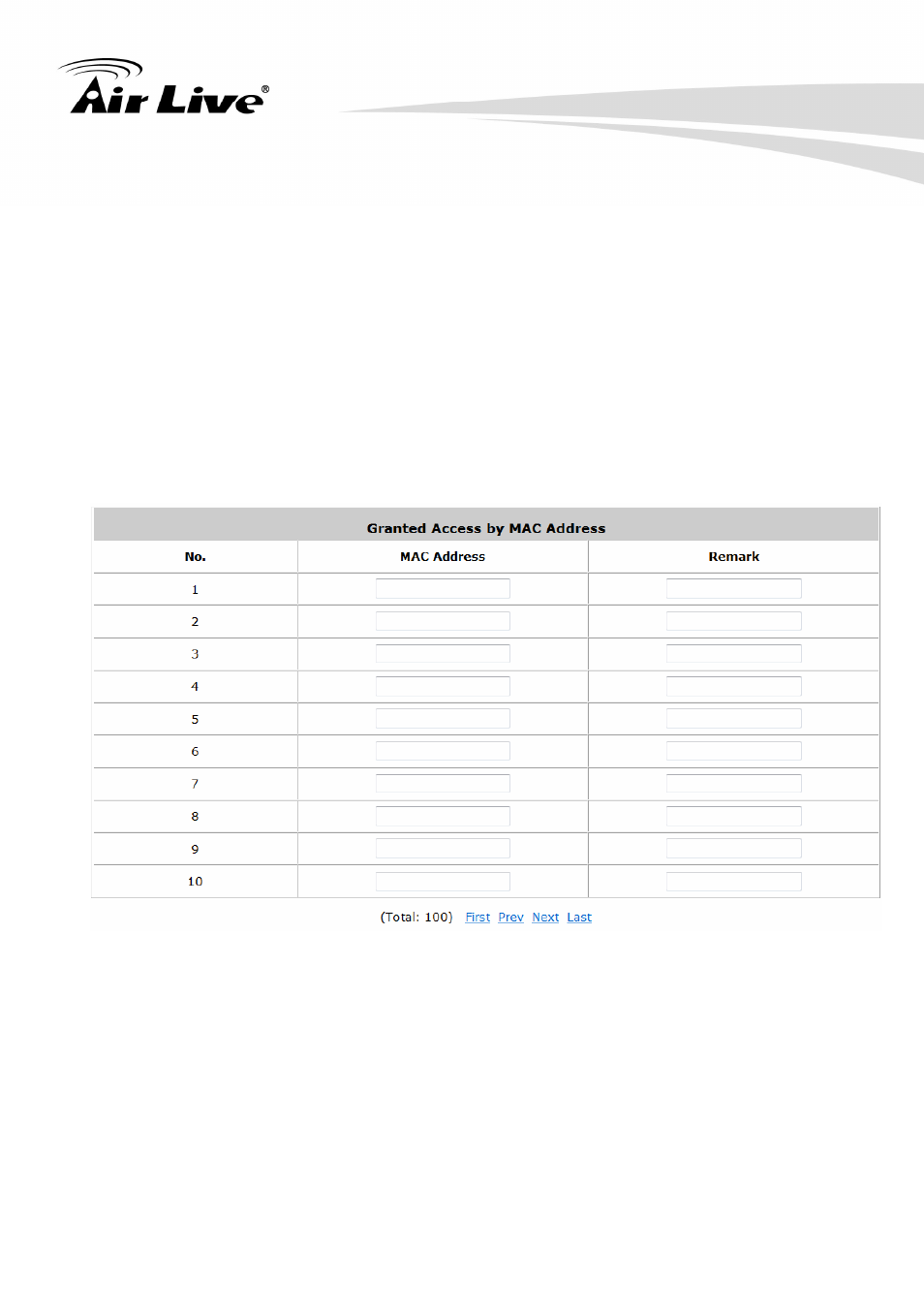The image size is (924, 1308).
Task: Follow the Next page link
Action: [545, 918]
